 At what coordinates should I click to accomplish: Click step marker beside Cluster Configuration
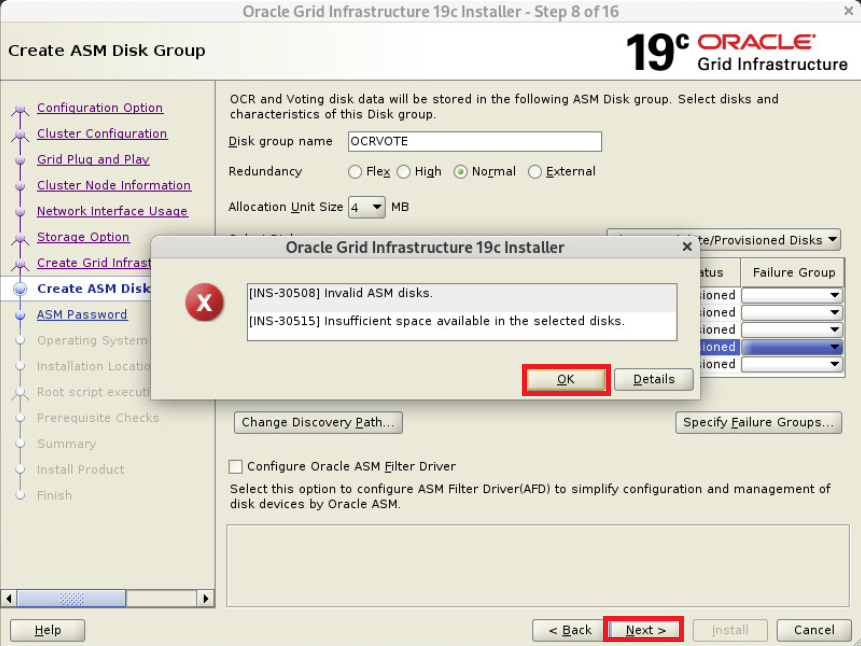[x=20, y=134]
